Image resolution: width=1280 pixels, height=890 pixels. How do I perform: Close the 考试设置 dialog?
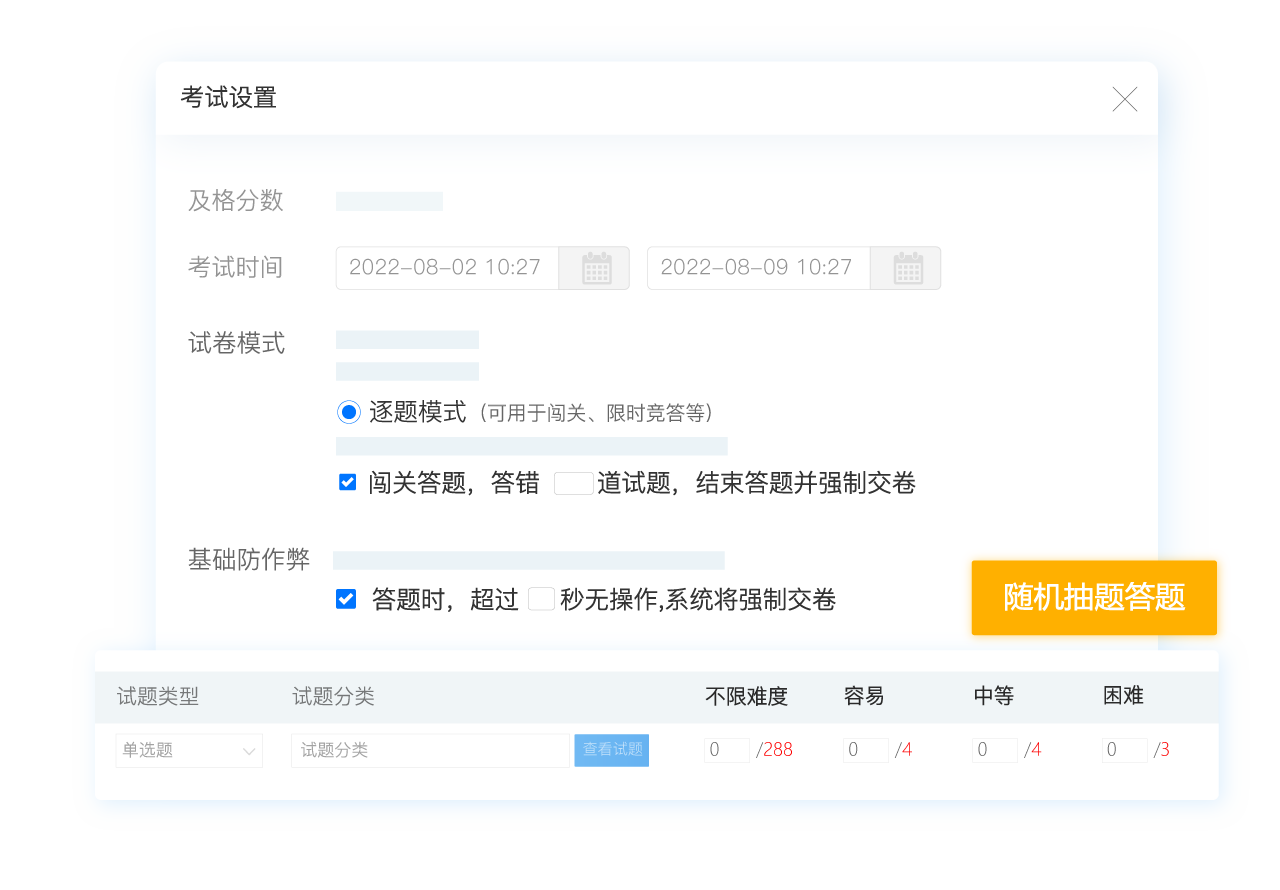coord(1125,99)
